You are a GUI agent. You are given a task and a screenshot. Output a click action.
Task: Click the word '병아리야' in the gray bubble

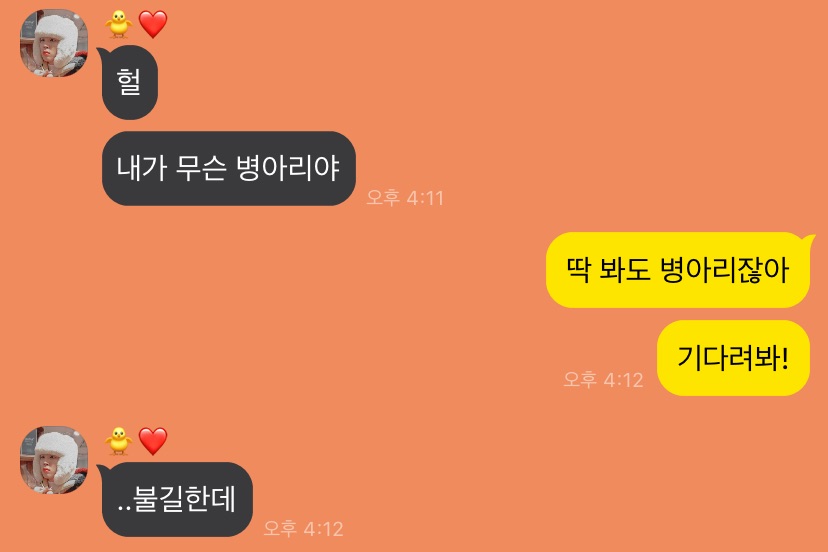point(287,169)
